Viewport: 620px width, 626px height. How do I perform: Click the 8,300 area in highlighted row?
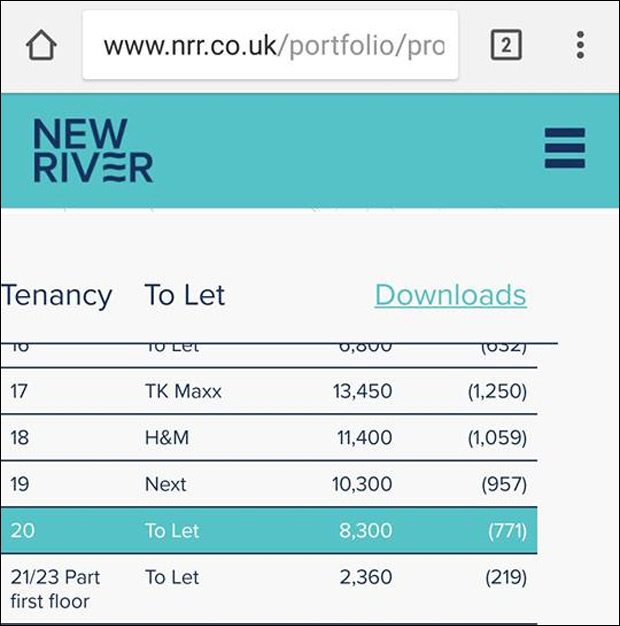click(x=366, y=531)
